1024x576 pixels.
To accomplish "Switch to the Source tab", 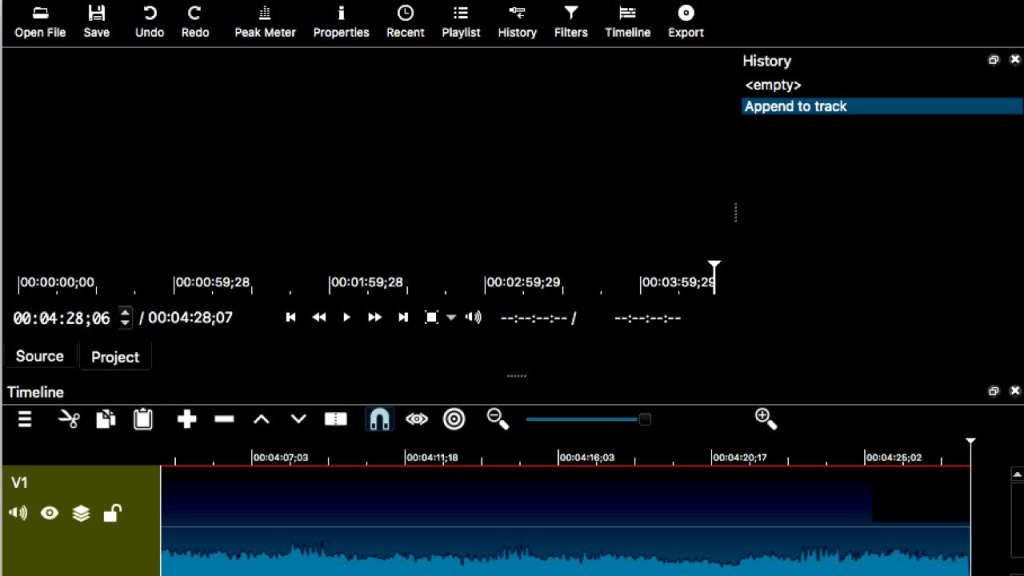I will [40, 356].
